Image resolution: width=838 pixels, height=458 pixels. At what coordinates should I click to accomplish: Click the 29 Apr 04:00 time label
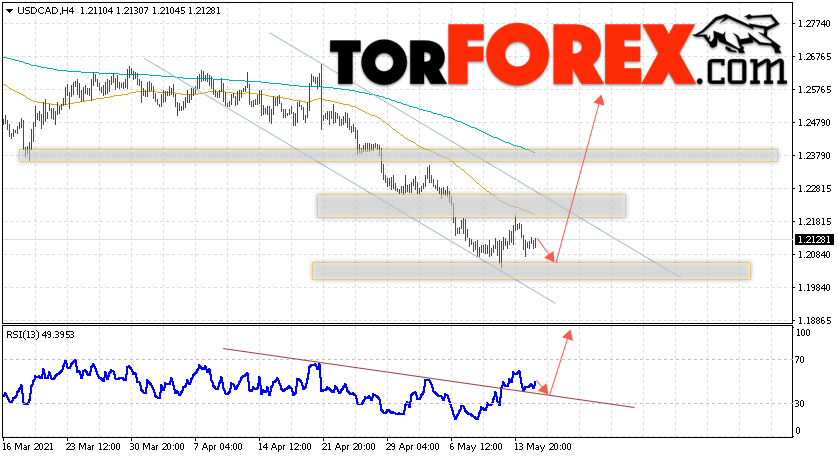click(x=413, y=447)
